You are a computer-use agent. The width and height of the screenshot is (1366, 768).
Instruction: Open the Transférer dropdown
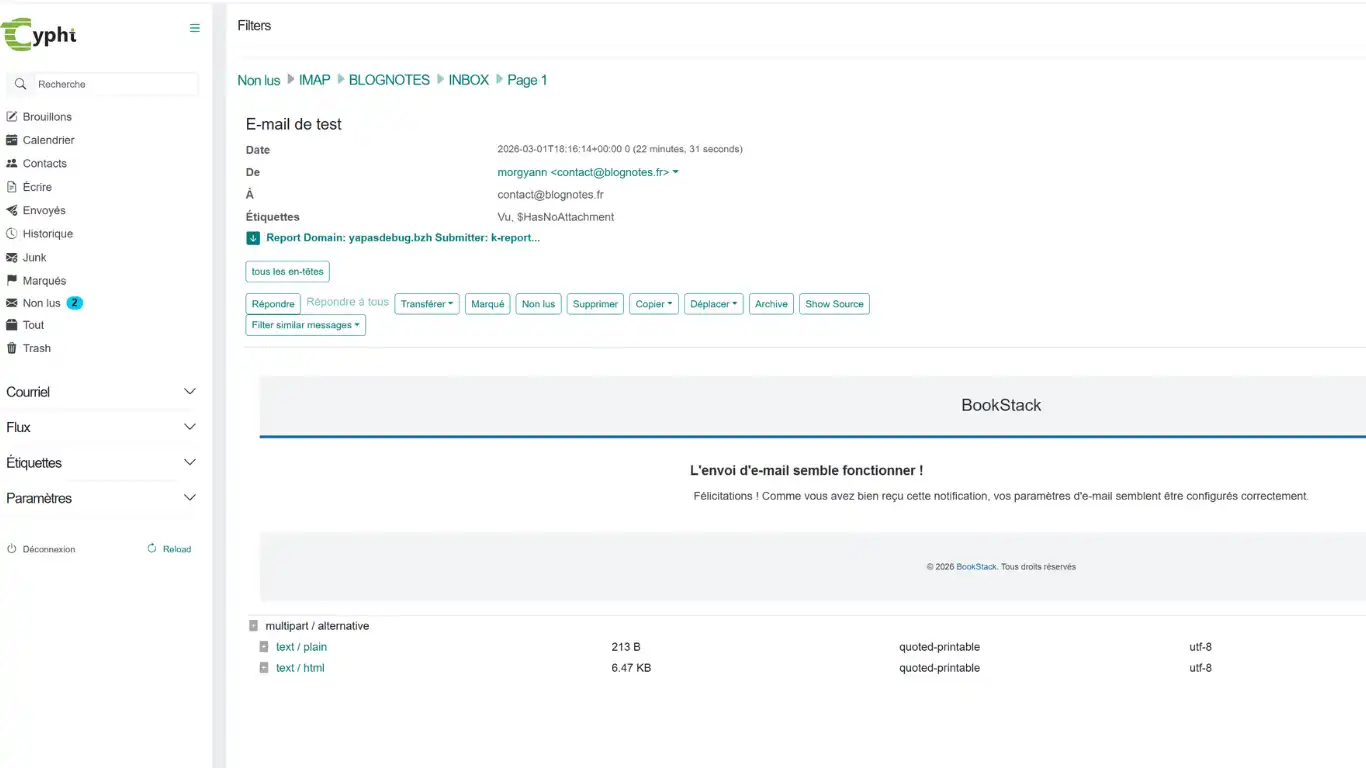[426, 304]
